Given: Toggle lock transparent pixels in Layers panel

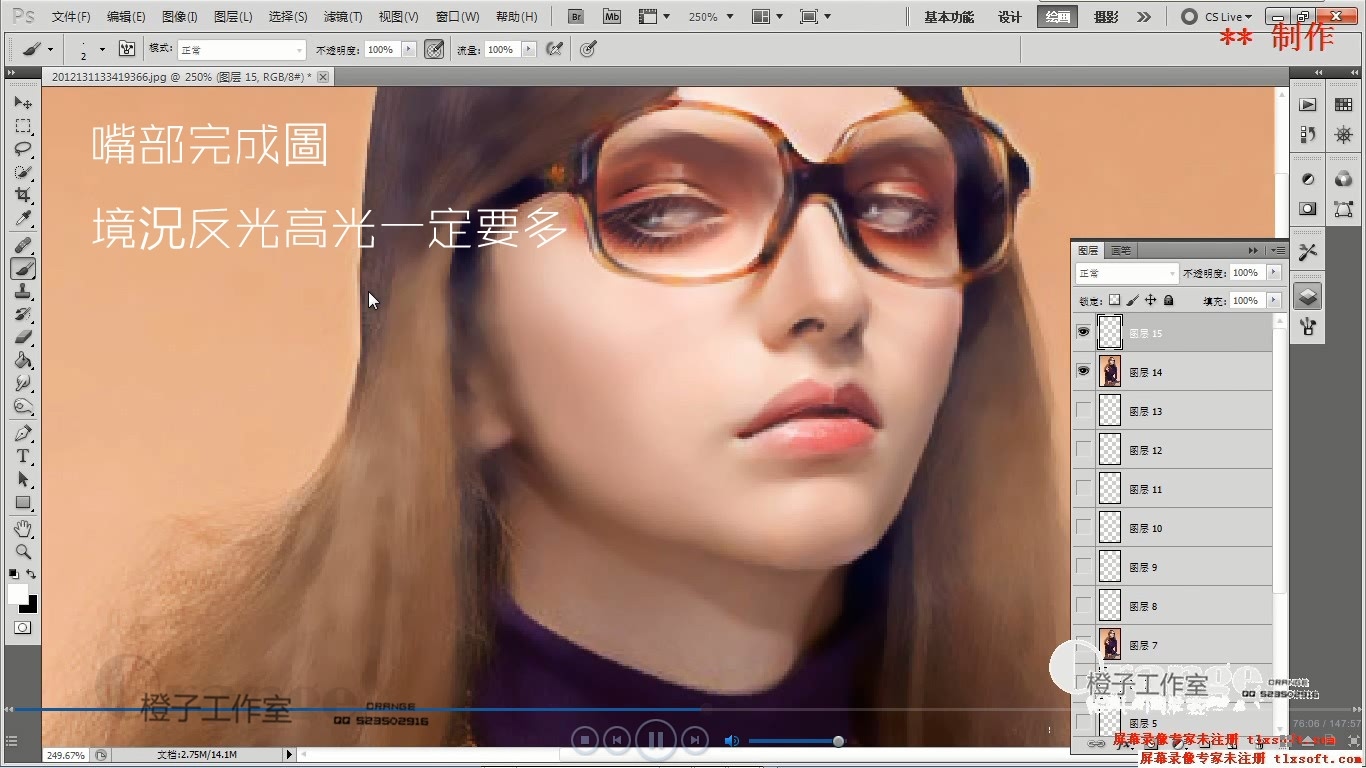Looking at the screenshot, I should coord(1115,300).
